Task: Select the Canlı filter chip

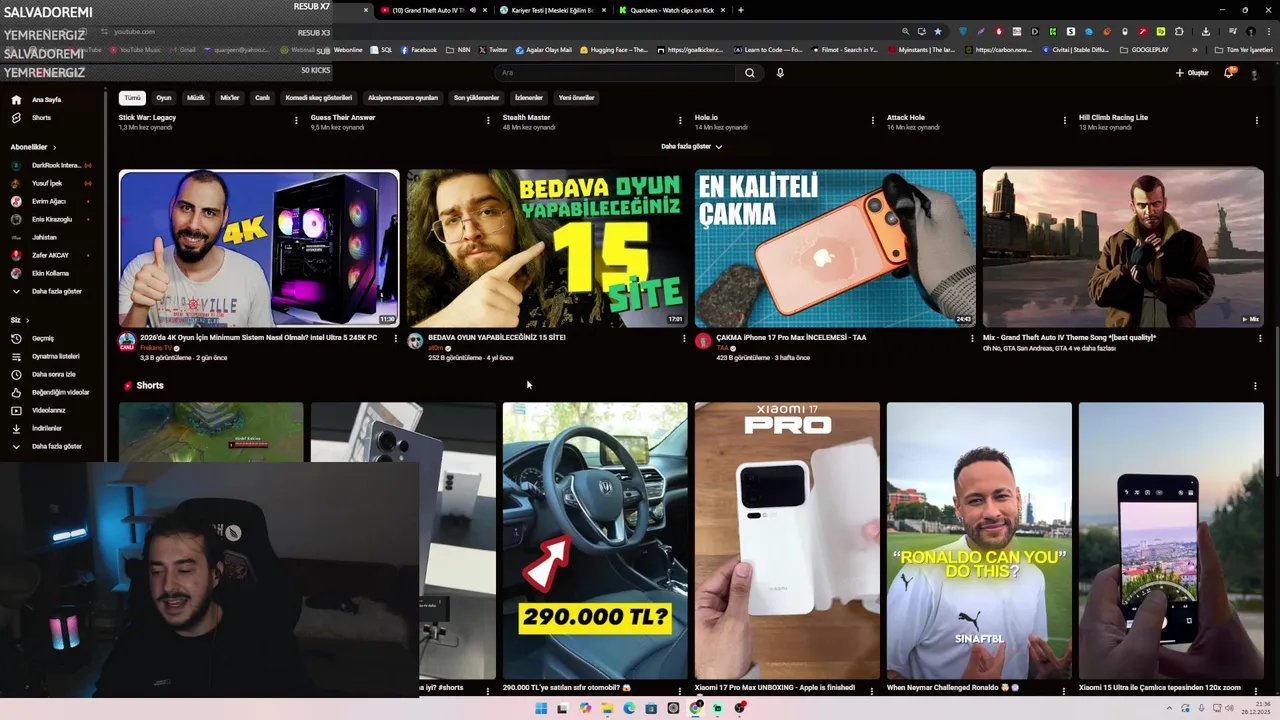Action: 262,98
